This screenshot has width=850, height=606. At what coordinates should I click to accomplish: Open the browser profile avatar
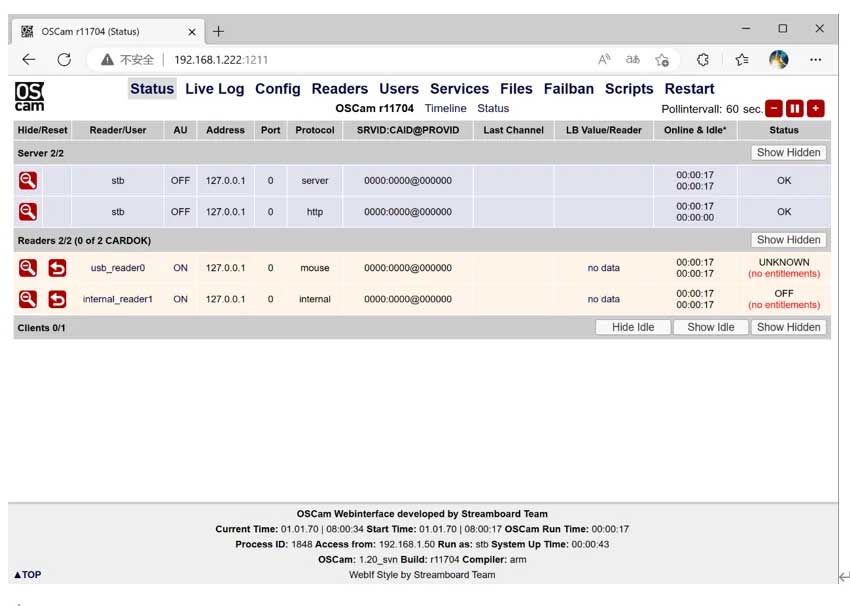pos(779,60)
